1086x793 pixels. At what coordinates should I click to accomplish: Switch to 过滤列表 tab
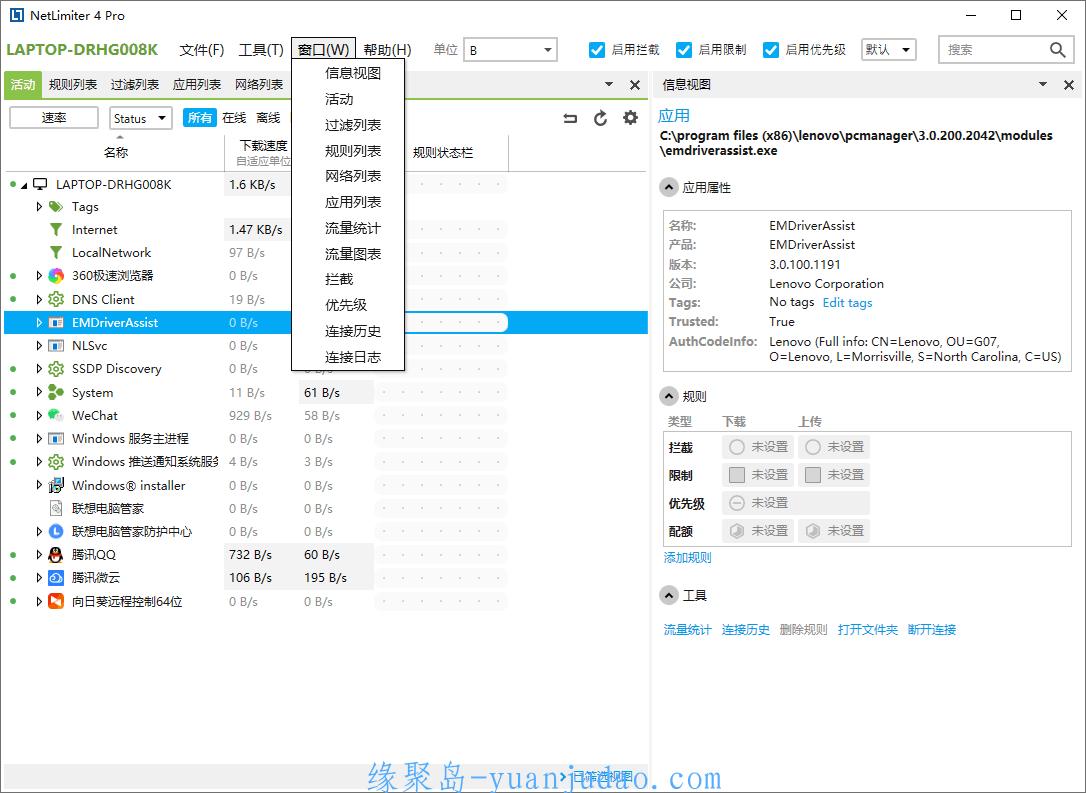point(134,84)
